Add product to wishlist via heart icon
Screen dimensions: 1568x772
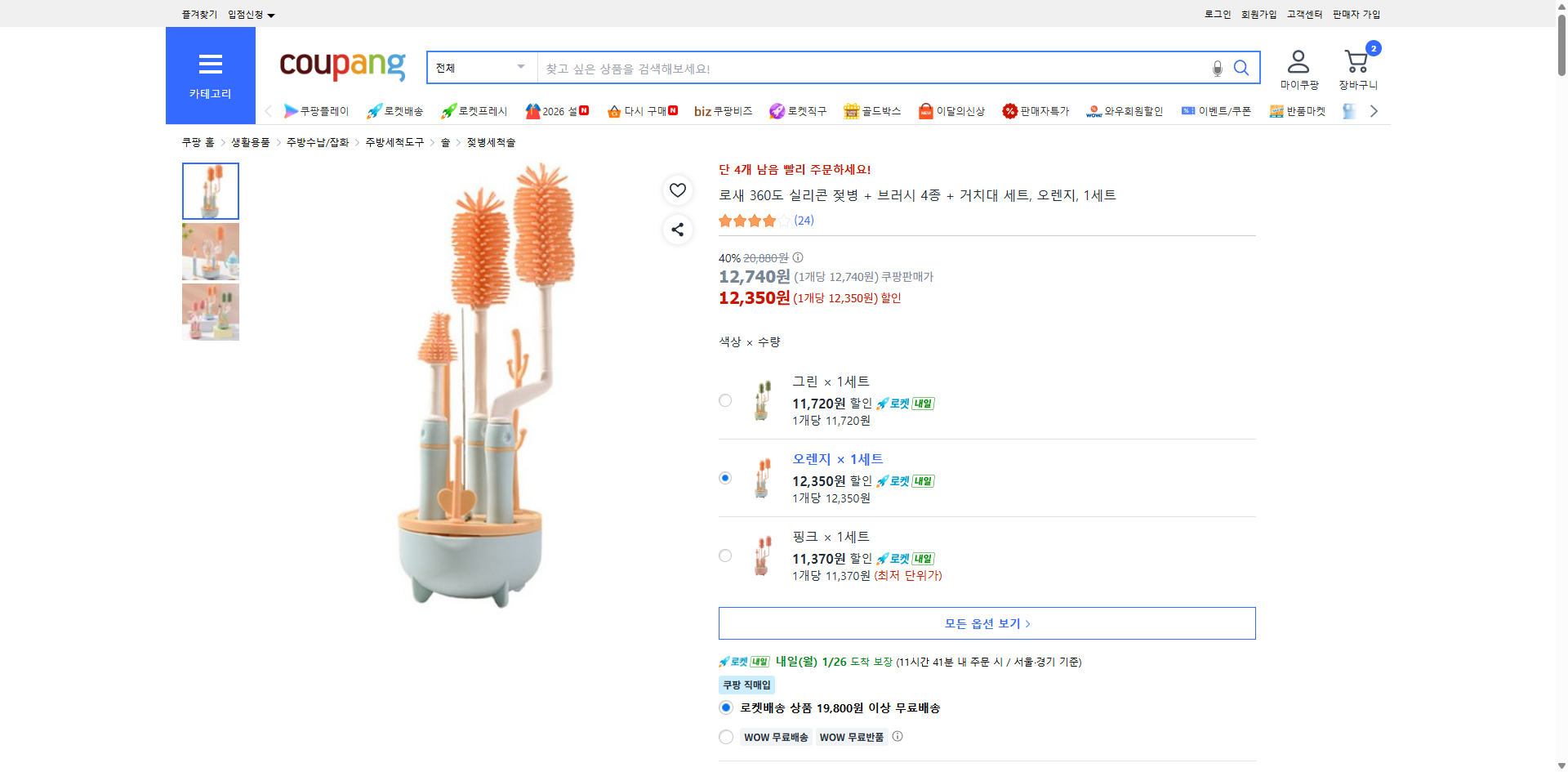[x=677, y=190]
